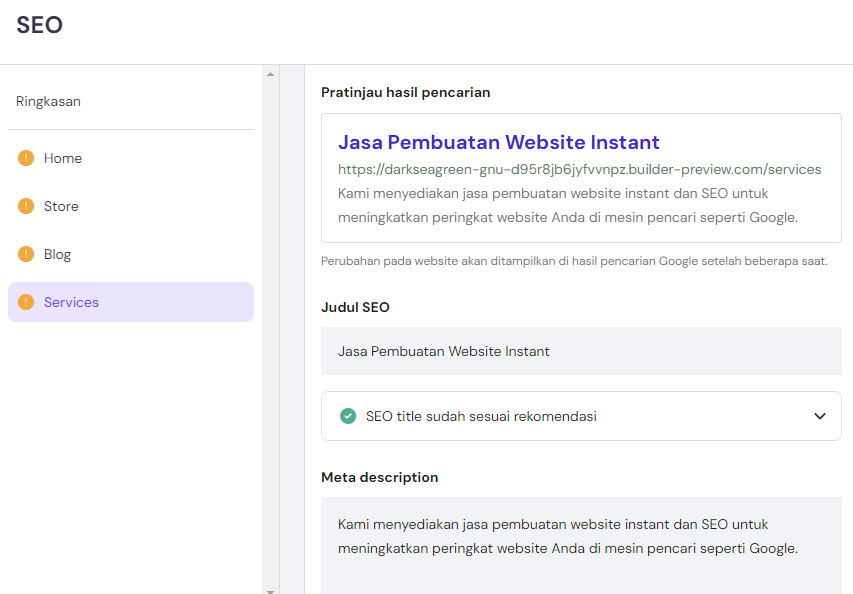Click the warning icon next to Services
Screen dimensions: 853x594
click(x=27, y=302)
